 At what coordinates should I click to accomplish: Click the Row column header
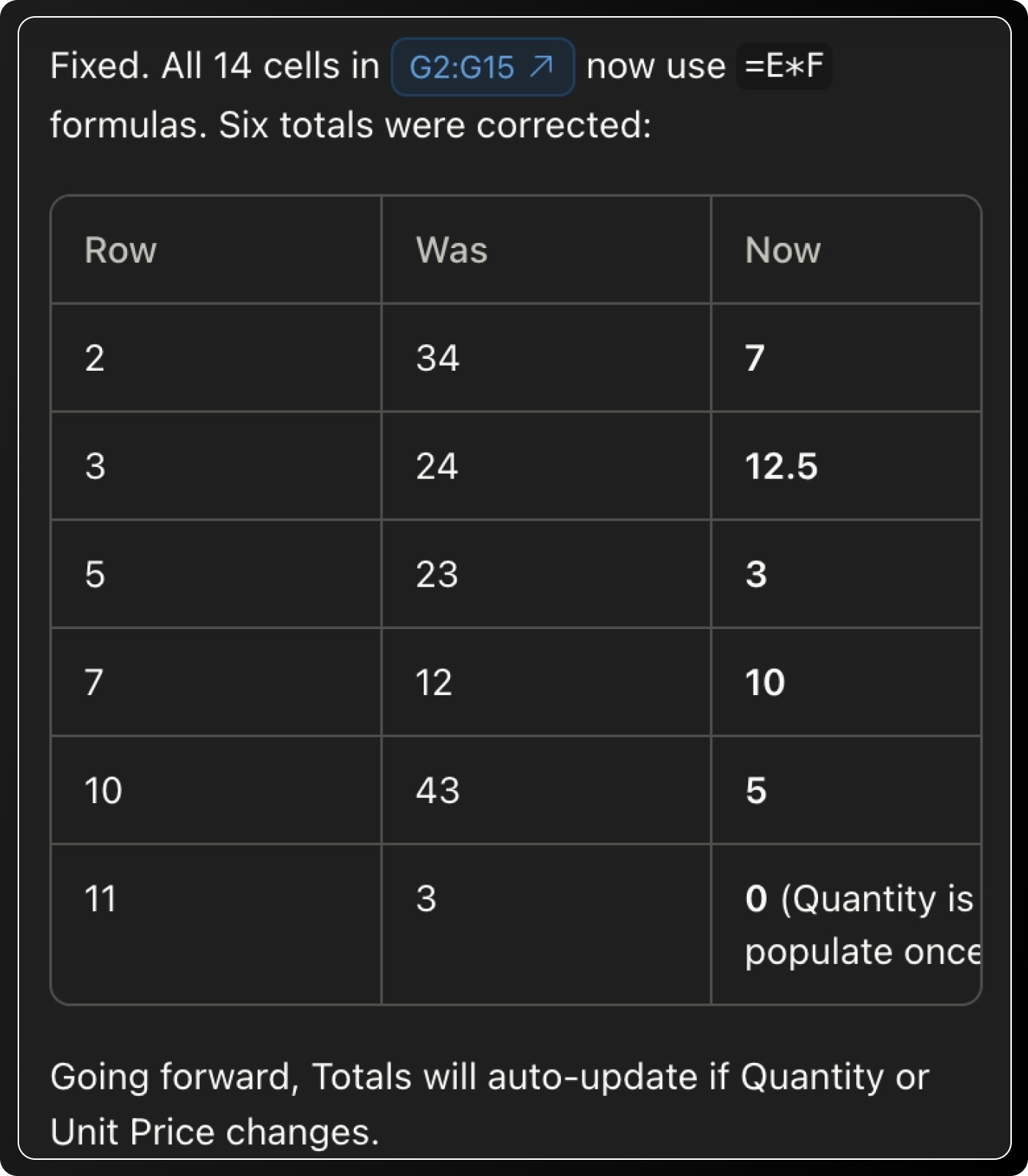click(x=120, y=250)
